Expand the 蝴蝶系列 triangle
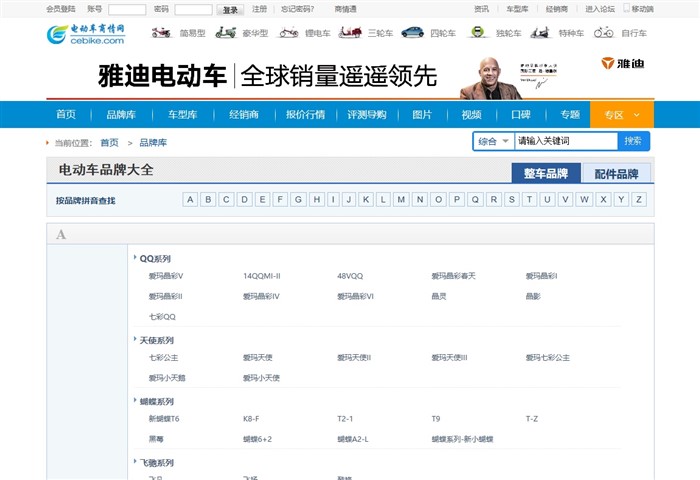This screenshot has height=480, width=700. point(135,400)
